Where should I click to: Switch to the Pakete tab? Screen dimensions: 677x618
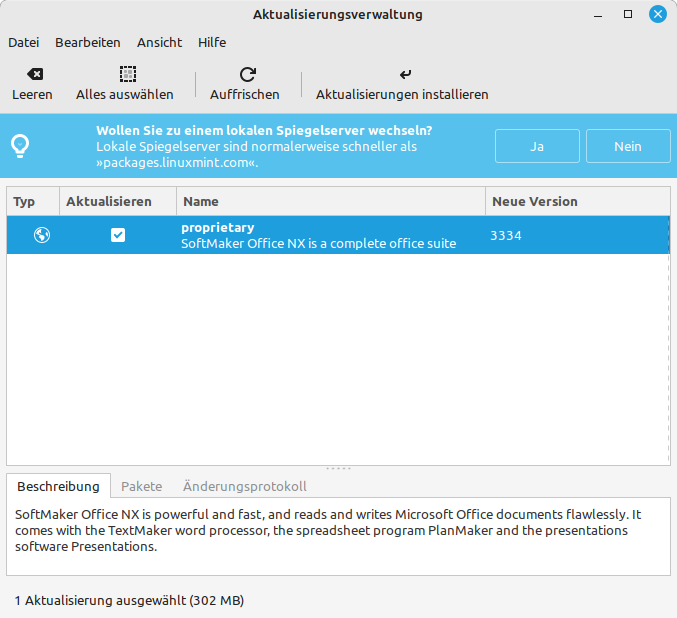tap(142, 486)
